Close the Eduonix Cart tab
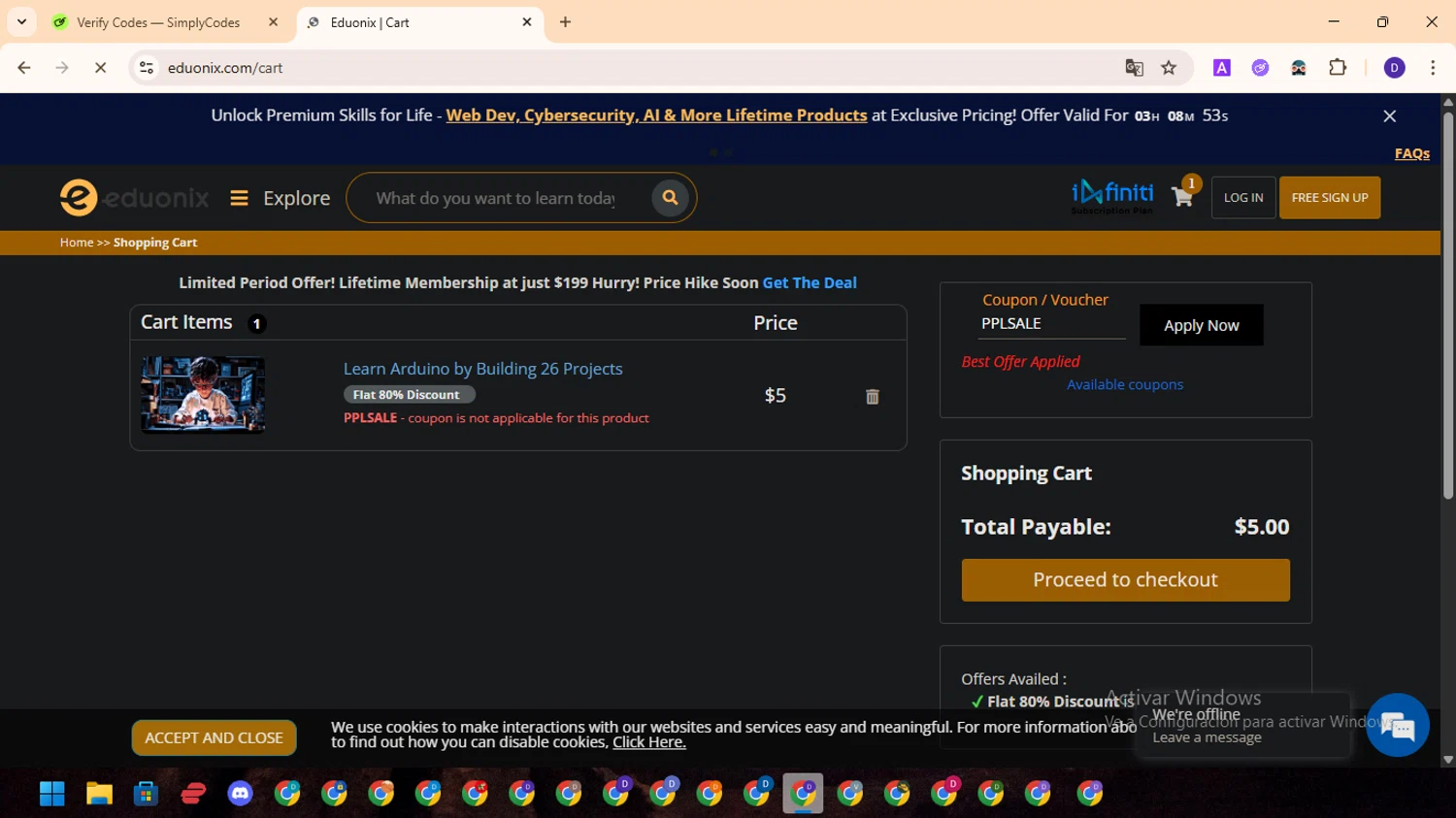This screenshot has height=818, width=1456. tap(527, 22)
